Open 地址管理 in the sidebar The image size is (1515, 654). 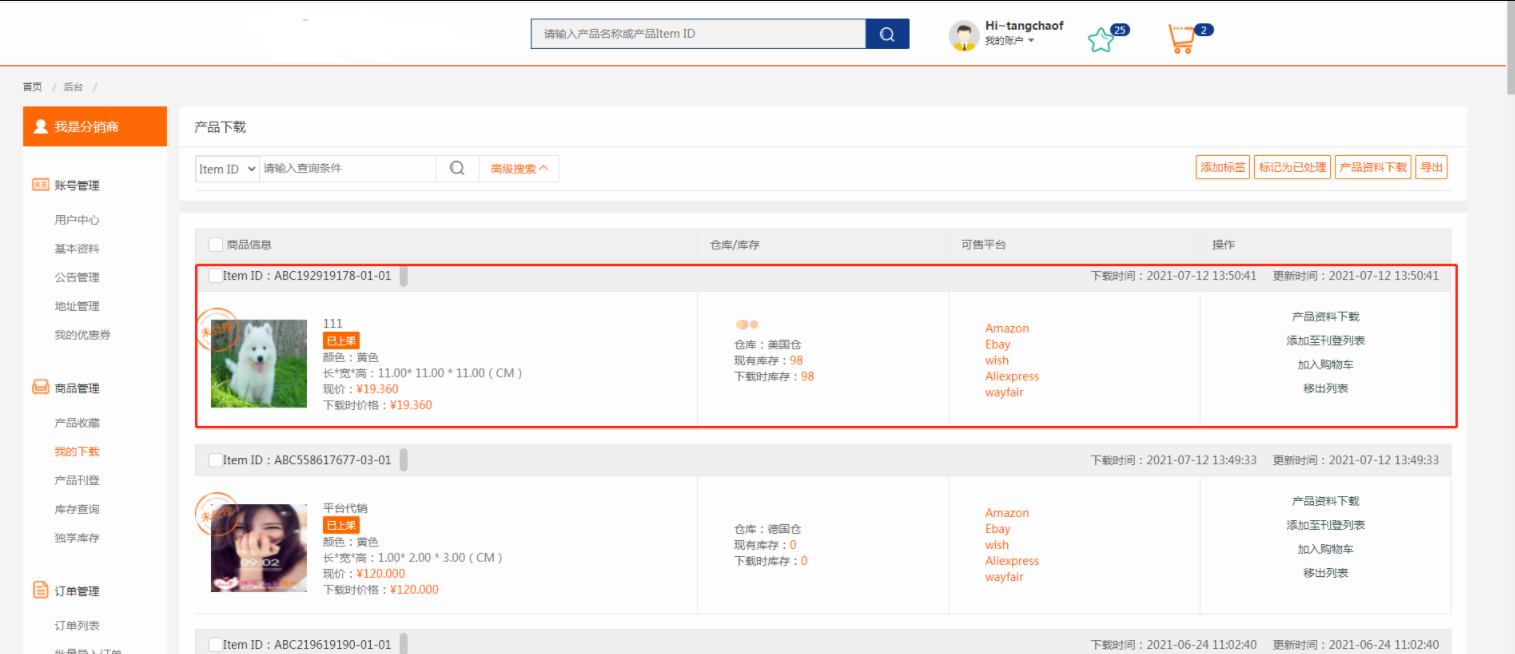pos(77,307)
